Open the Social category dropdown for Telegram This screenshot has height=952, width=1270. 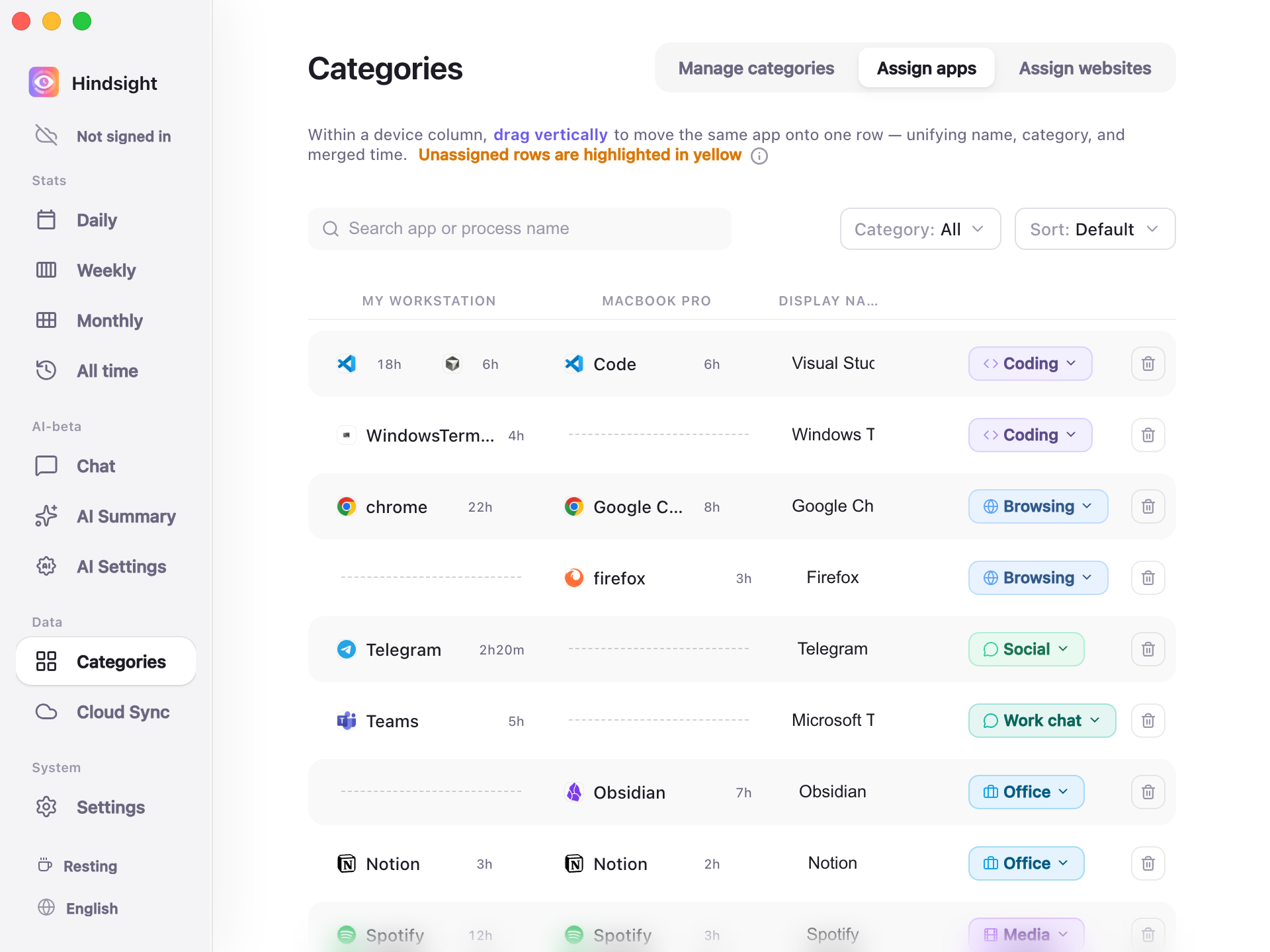click(x=1026, y=649)
